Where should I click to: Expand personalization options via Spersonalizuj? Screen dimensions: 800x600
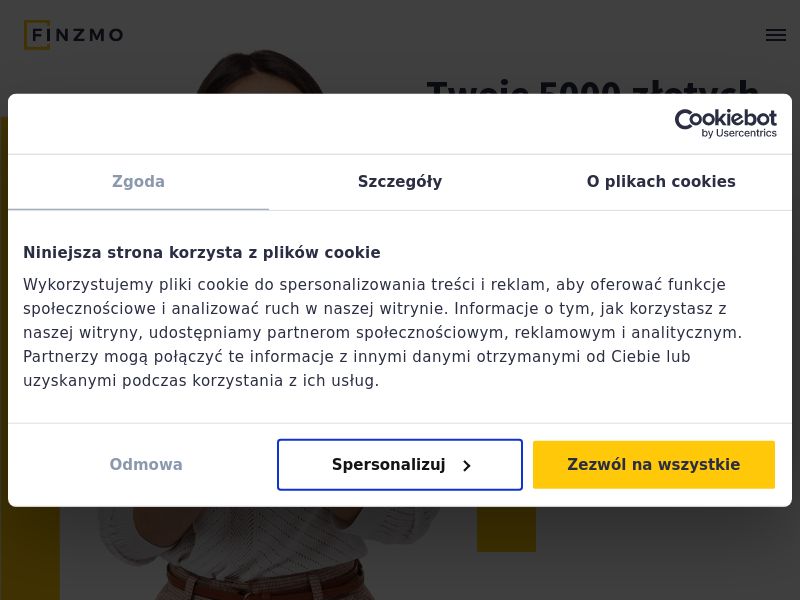pyautogui.click(x=400, y=465)
